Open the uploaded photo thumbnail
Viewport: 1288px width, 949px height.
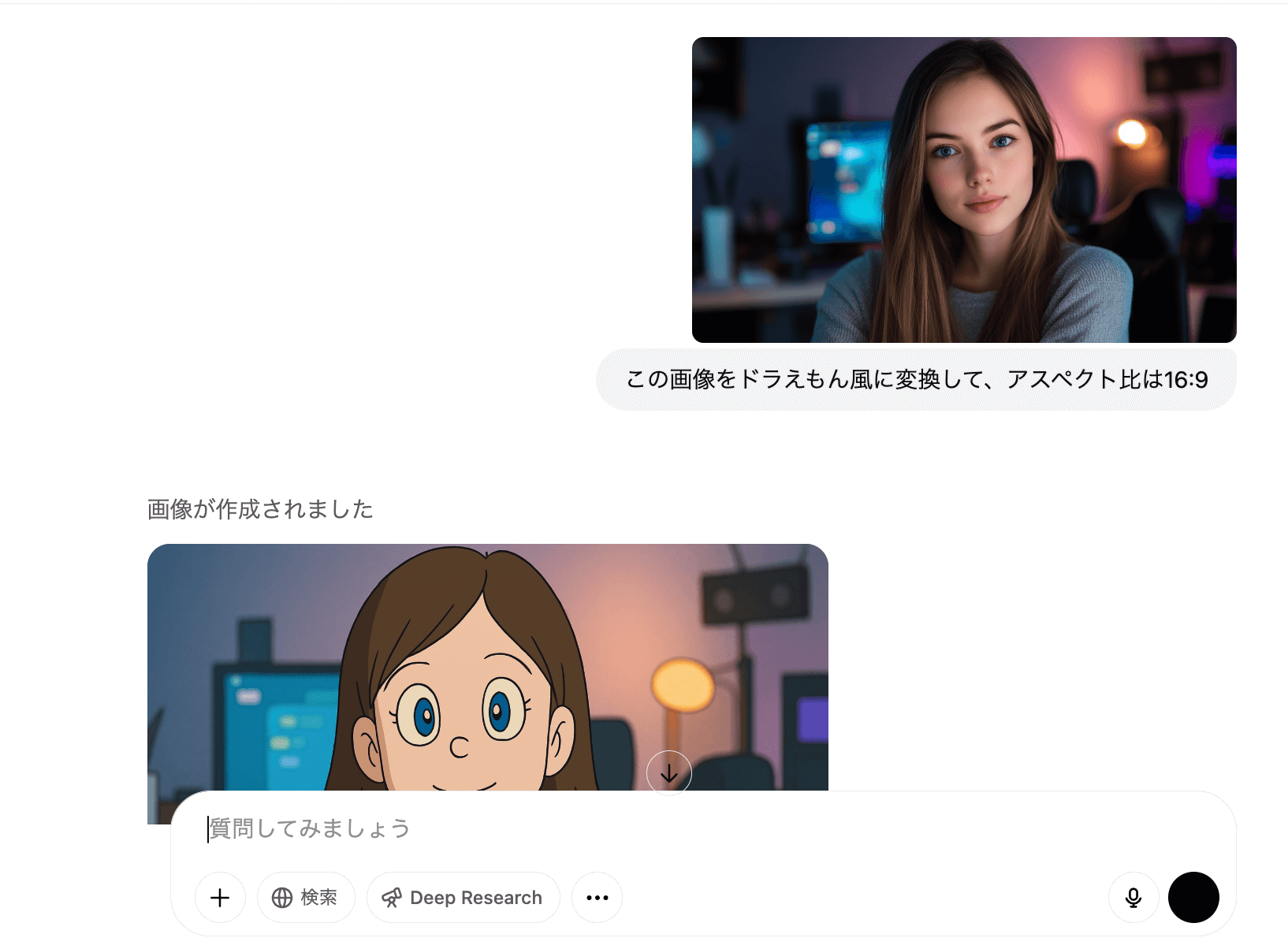click(963, 190)
